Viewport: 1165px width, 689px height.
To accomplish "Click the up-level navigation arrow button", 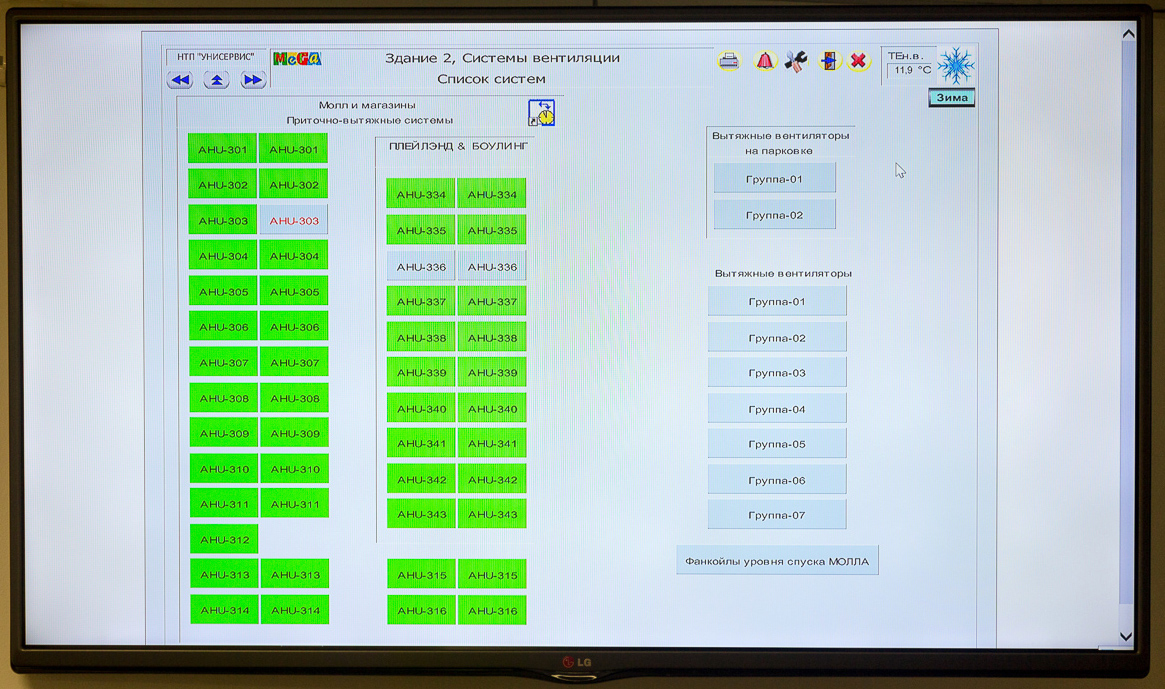I will [x=217, y=80].
